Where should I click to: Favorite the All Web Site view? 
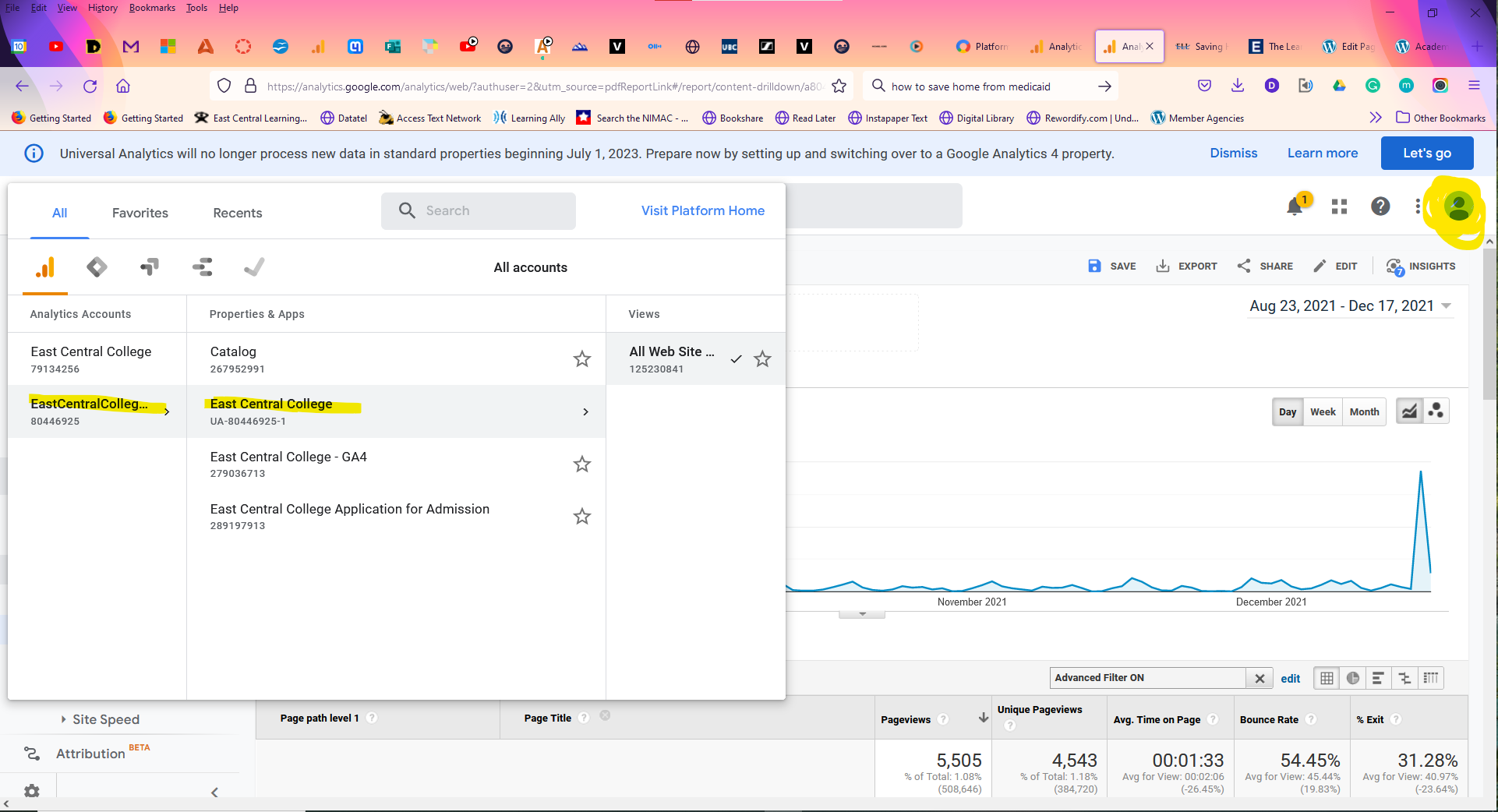pos(763,359)
